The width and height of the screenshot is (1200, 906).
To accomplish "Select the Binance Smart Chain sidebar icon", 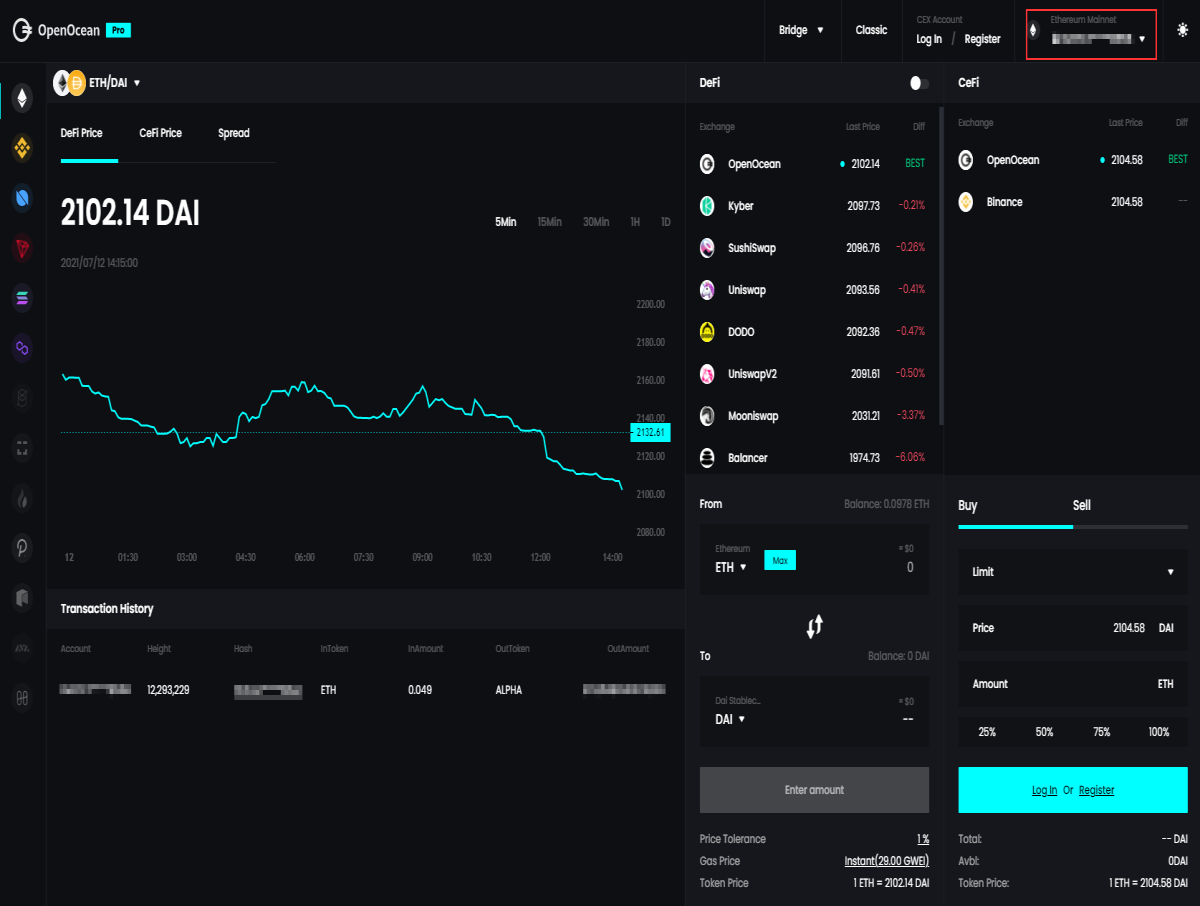I will coord(22,148).
